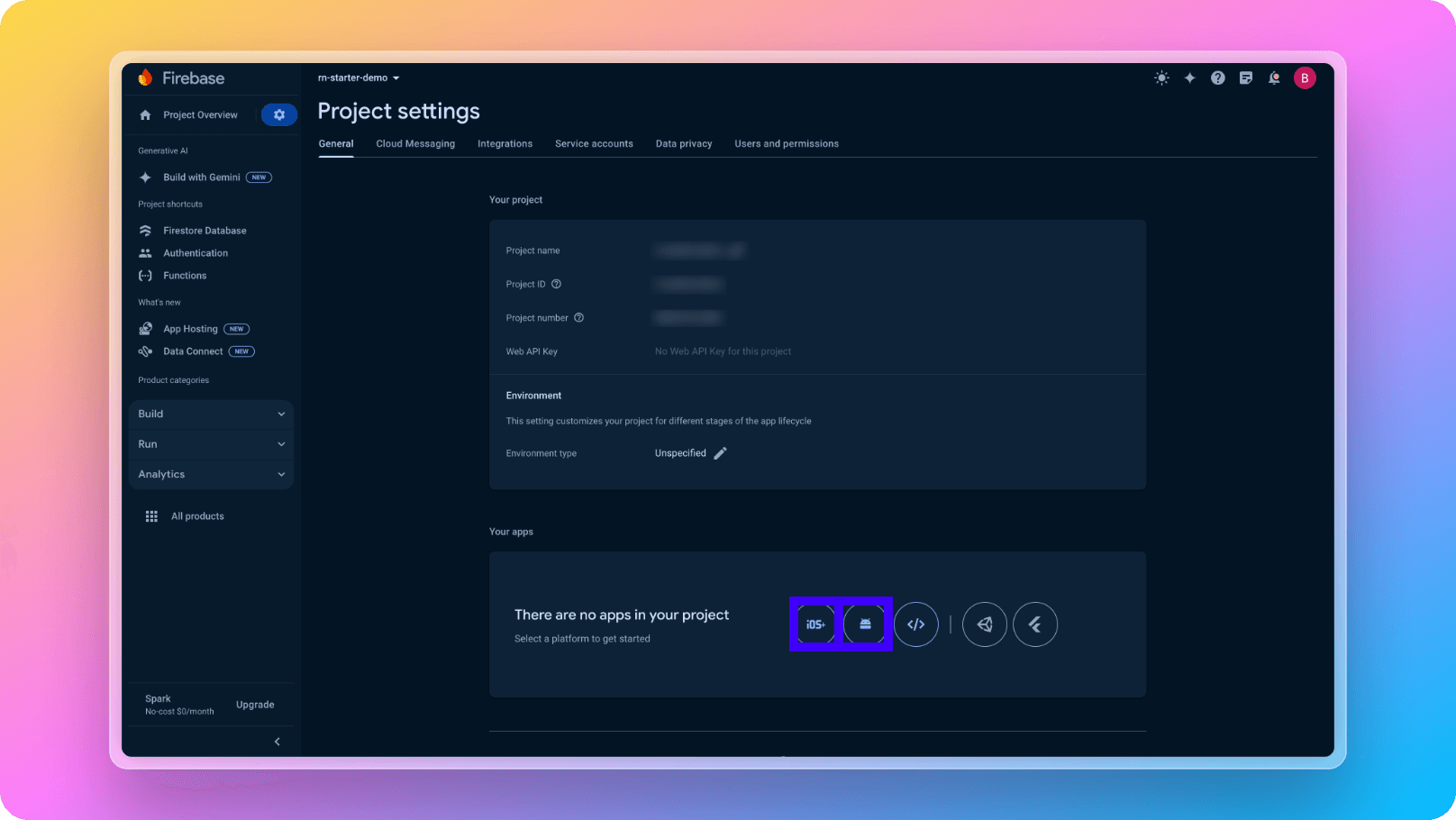Viewport: 1456px width, 820px height.
Task: Click the Firestore Database icon
Action: pos(145,231)
